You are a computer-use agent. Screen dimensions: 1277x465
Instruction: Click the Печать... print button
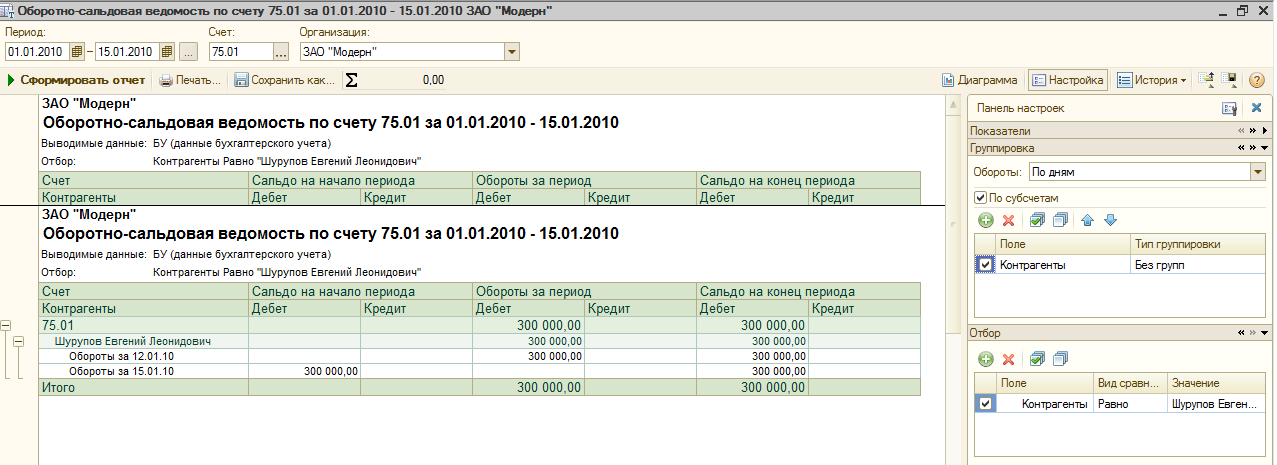pos(190,80)
